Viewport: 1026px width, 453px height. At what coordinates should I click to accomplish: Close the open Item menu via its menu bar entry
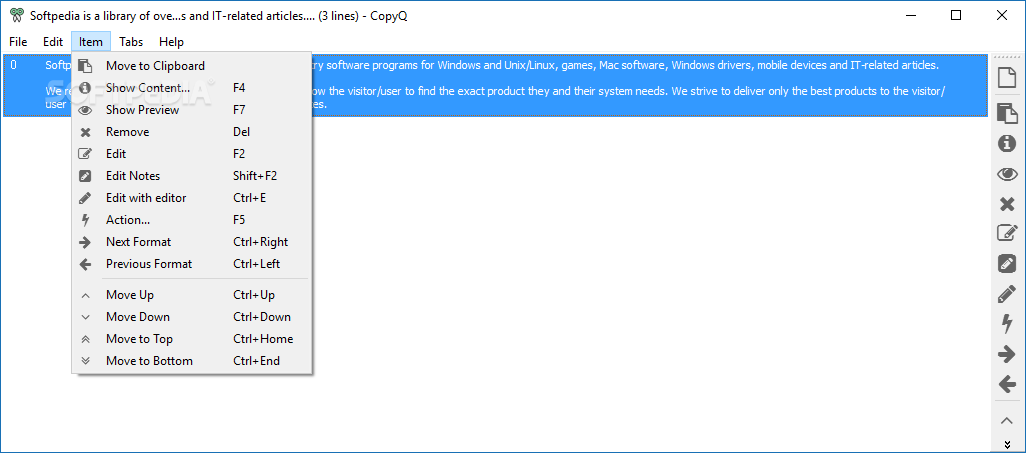click(91, 42)
